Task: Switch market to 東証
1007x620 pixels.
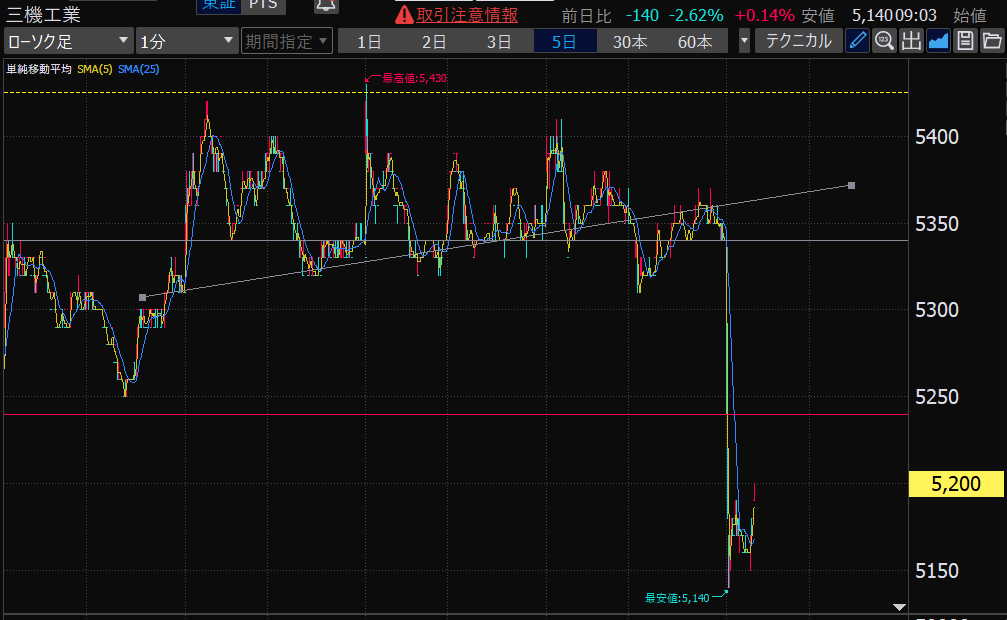Action: point(217,6)
